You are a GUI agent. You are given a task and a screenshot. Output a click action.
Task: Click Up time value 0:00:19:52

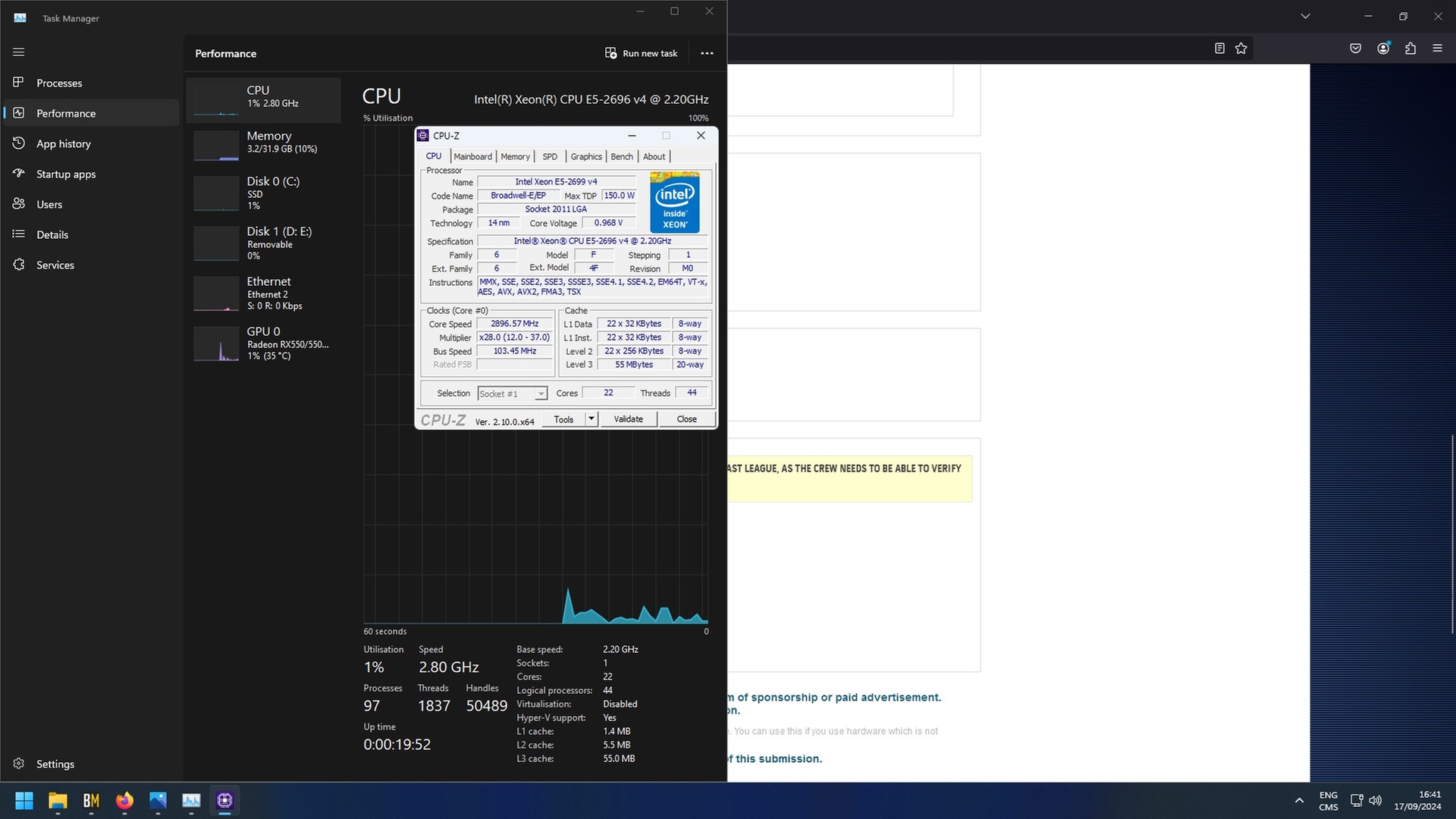[397, 745]
